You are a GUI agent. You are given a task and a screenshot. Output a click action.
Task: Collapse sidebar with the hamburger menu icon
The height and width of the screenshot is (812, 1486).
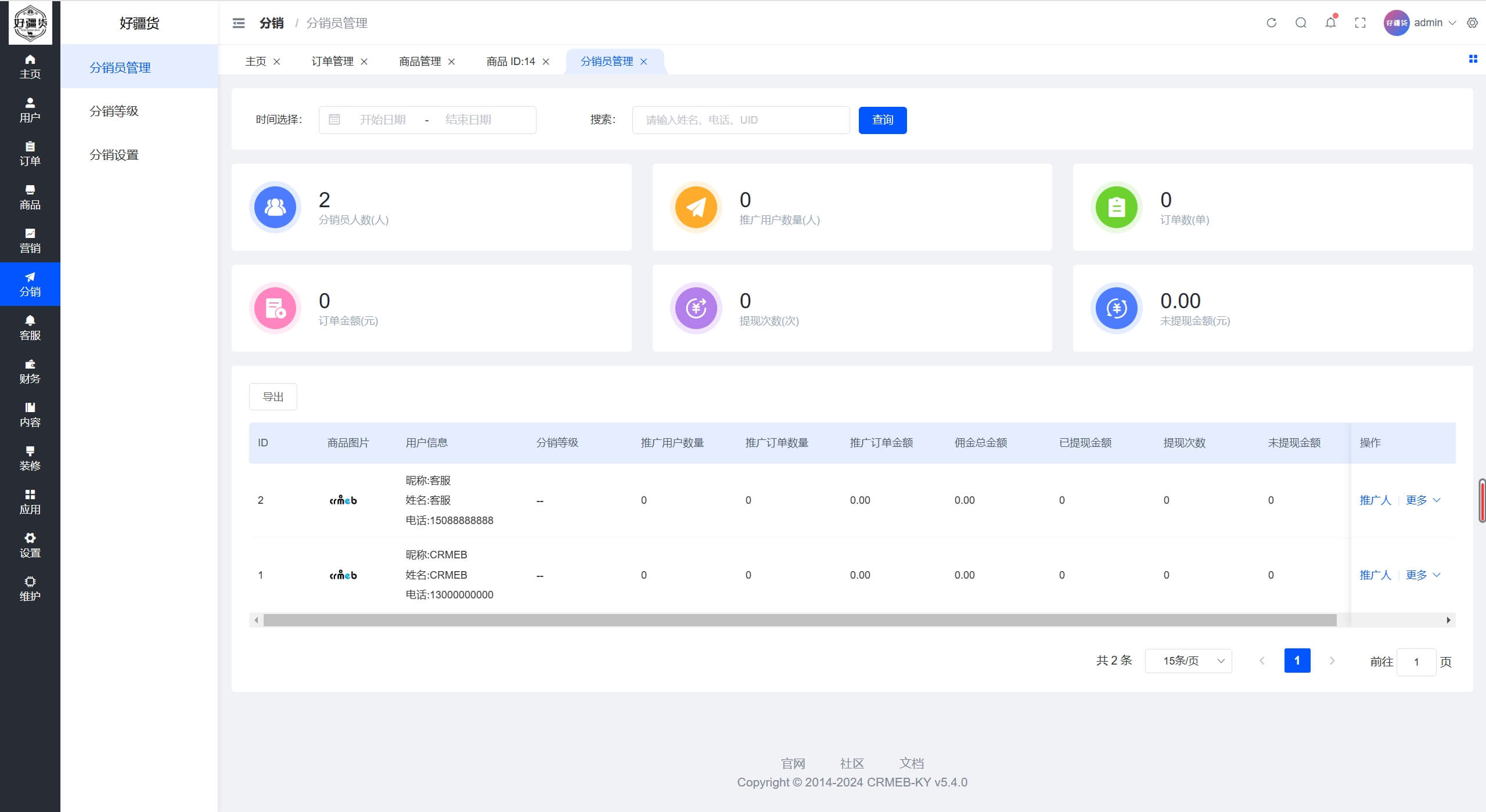(x=238, y=23)
